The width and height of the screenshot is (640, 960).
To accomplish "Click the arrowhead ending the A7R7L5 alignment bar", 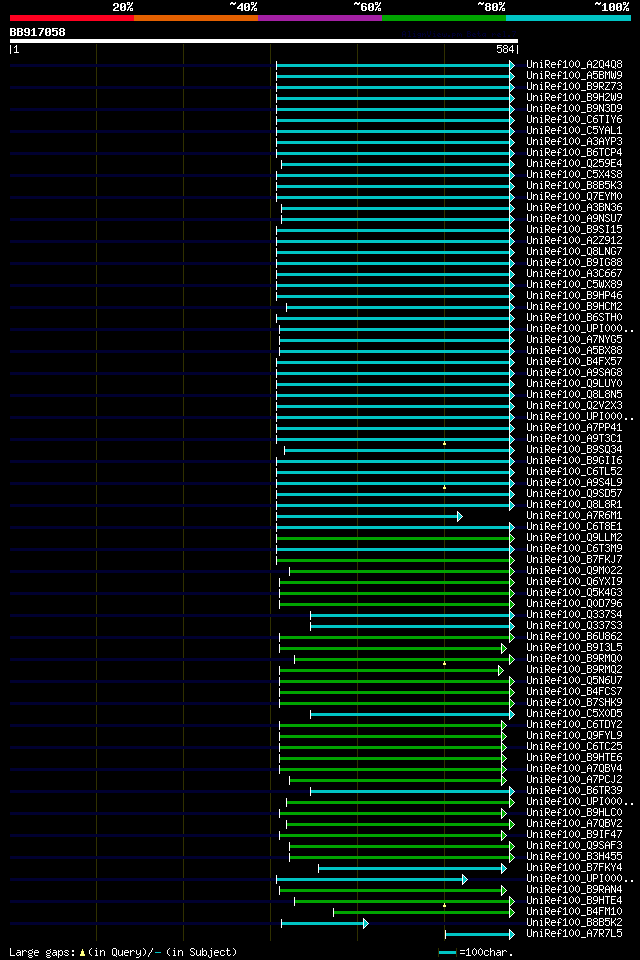I will click(x=512, y=934).
